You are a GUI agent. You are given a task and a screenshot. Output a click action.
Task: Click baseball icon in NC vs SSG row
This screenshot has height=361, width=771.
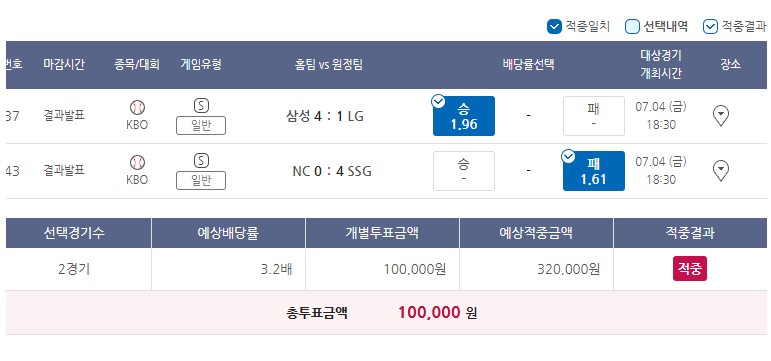tap(137, 162)
